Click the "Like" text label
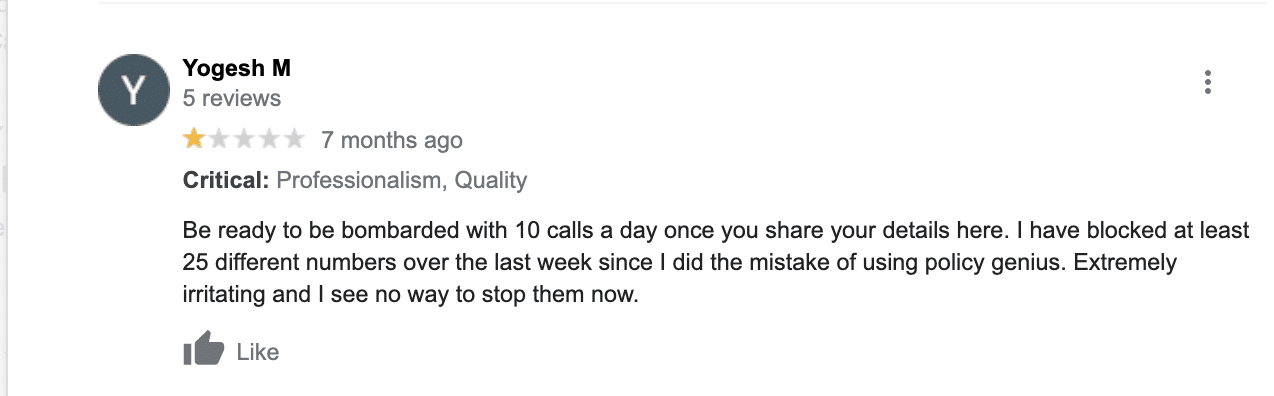 coord(258,352)
